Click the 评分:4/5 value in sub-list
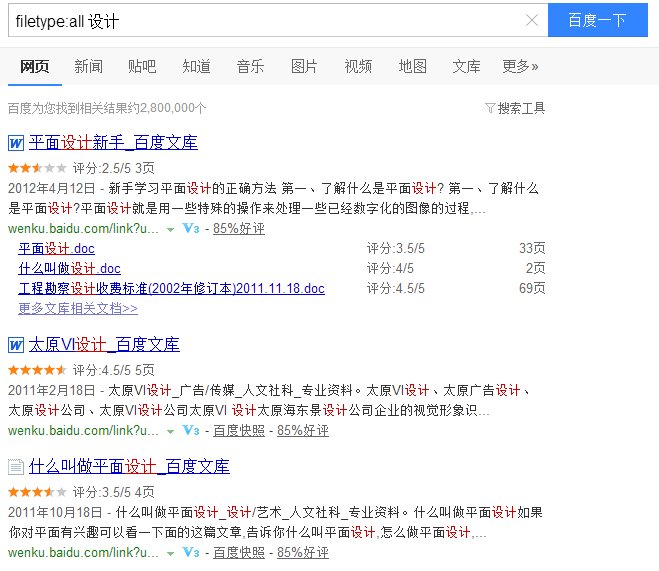Viewport: 659px width, 571px height. pos(390,268)
